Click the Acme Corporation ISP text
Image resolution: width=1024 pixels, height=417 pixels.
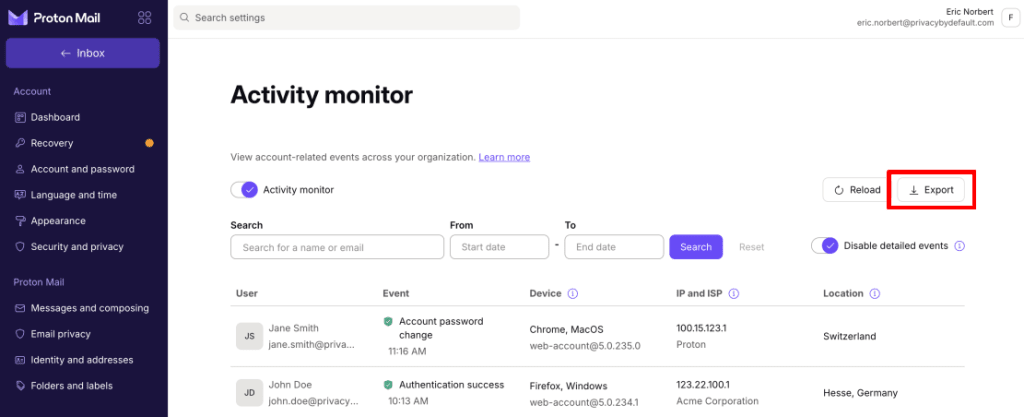718,401
